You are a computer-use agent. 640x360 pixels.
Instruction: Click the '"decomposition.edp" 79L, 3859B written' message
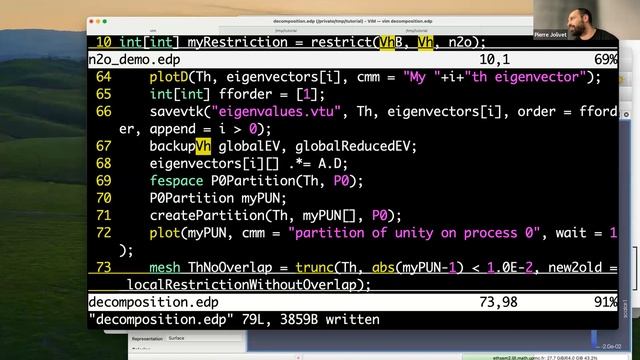tap(234, 320)
